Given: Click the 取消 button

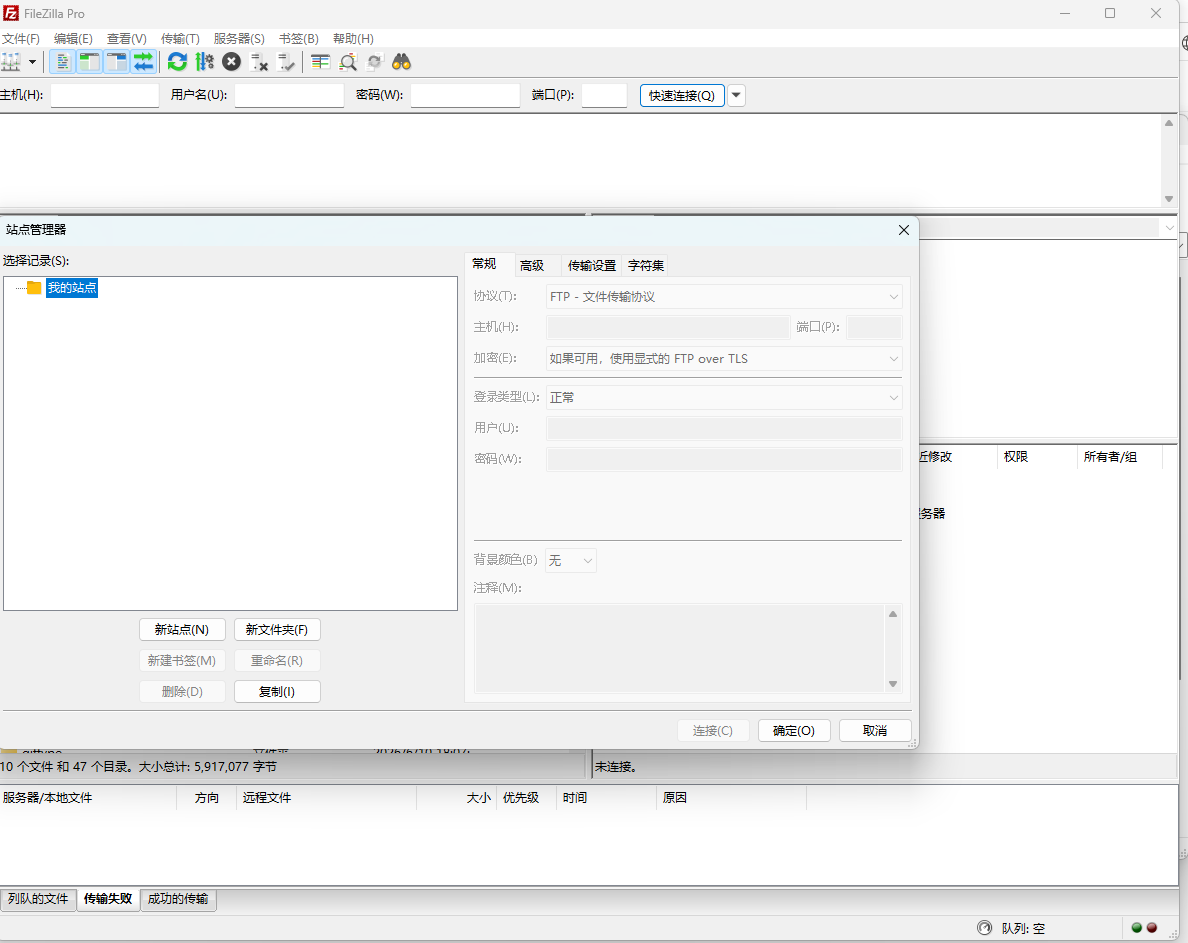Looking at the screenshot, I should pos(875,731).
